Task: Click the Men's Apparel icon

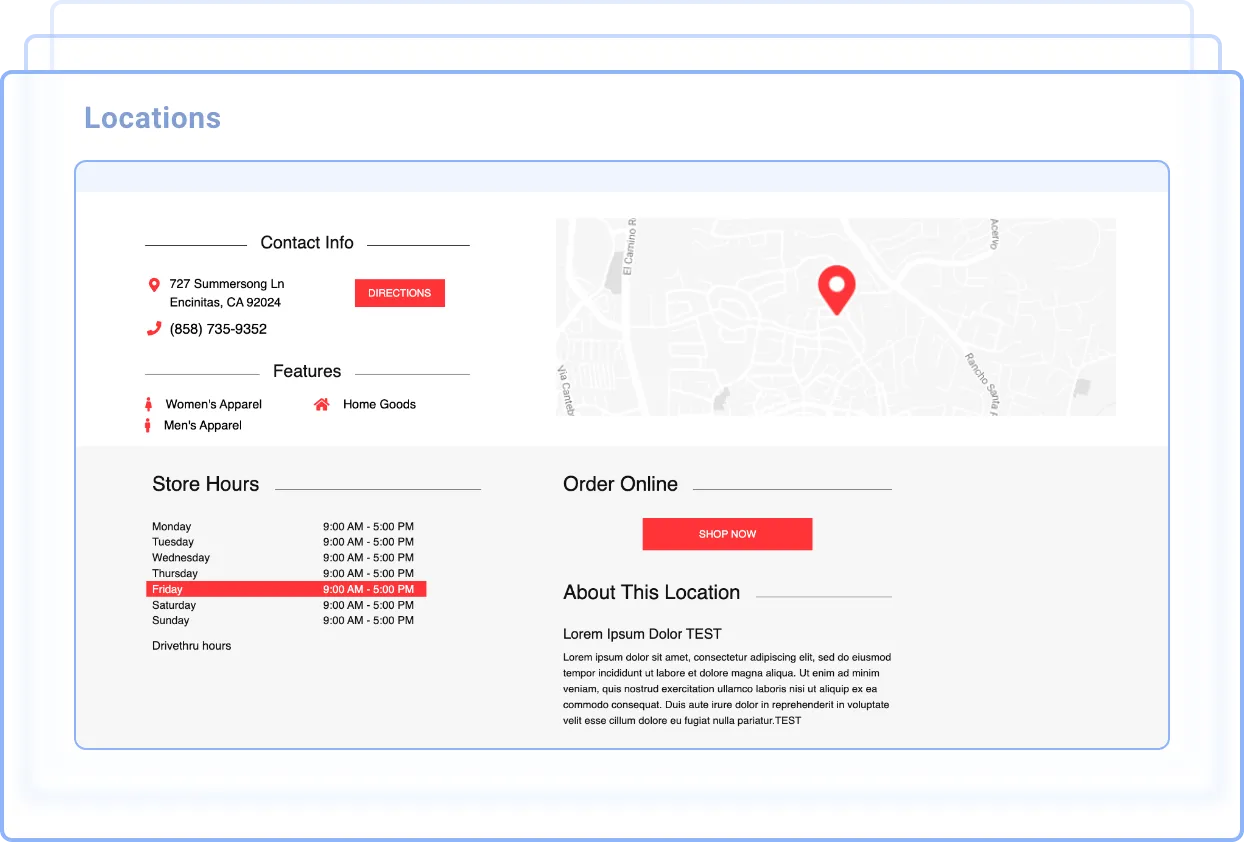Action: [x=148, y=425]
